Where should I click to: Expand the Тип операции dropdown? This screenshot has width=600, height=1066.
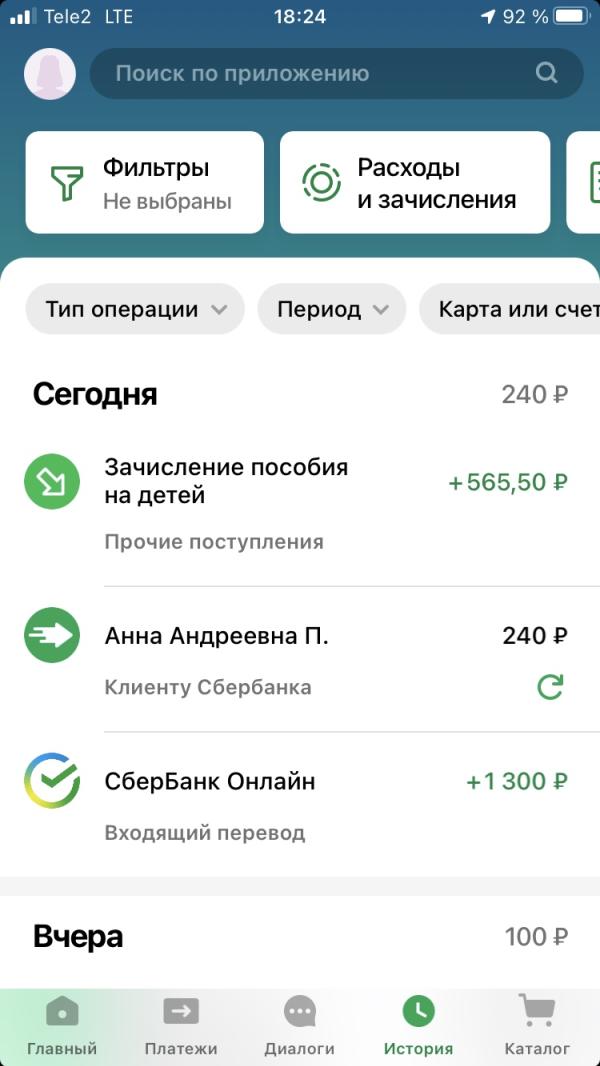(135, 309)
